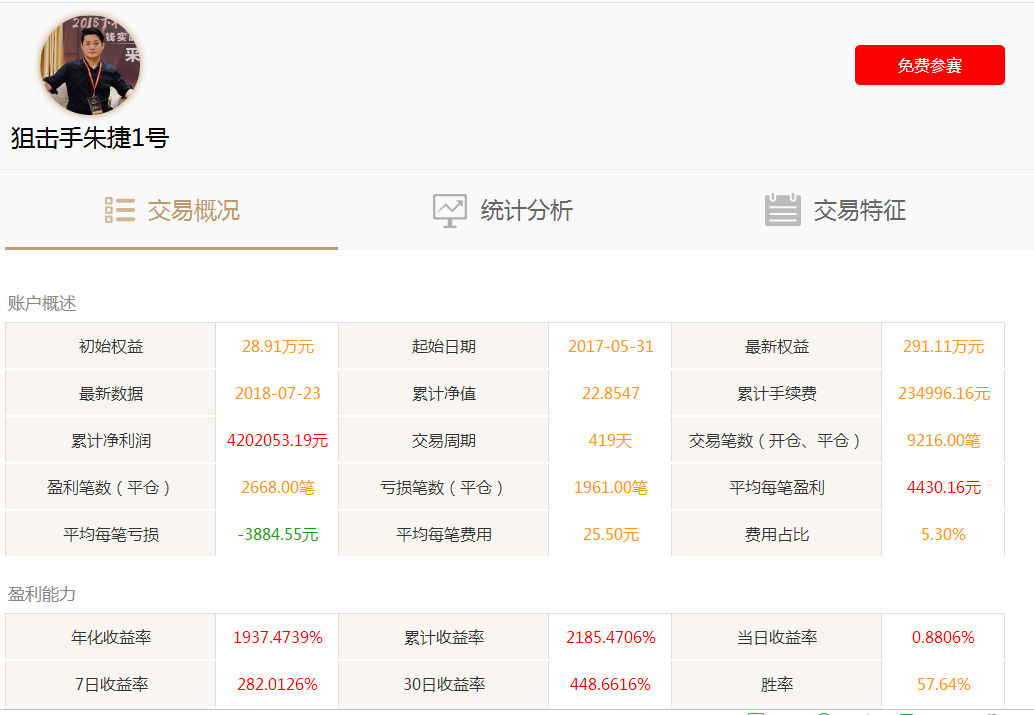Image resolution: width=1034 pixels, height=715 pixels.
Task: Click the 盈利能力 section heading
Action: pos(42,594)
